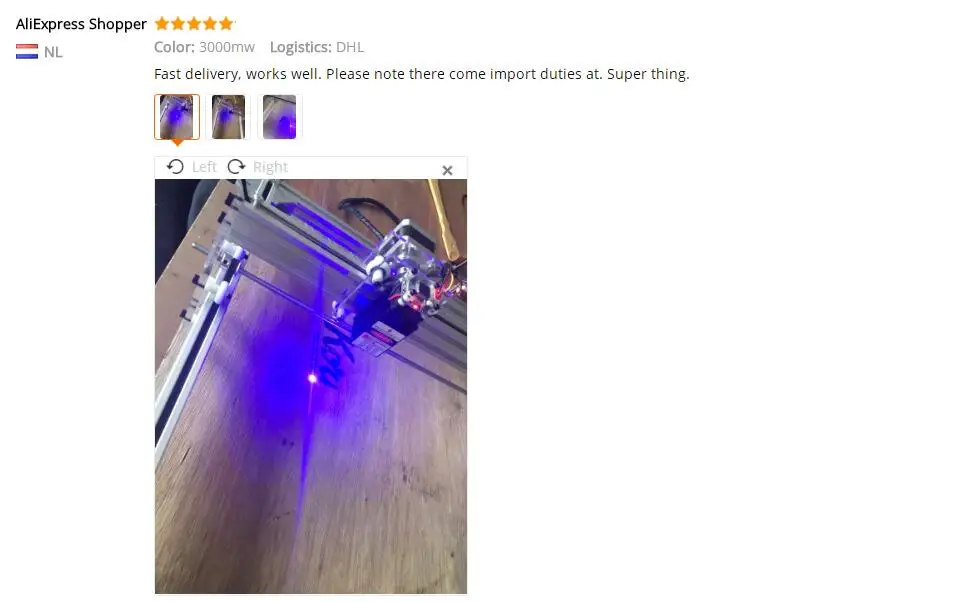Open the second review photo thumbnail
Viewport: 965px width, 602px height.
click(x=228, y=117)
